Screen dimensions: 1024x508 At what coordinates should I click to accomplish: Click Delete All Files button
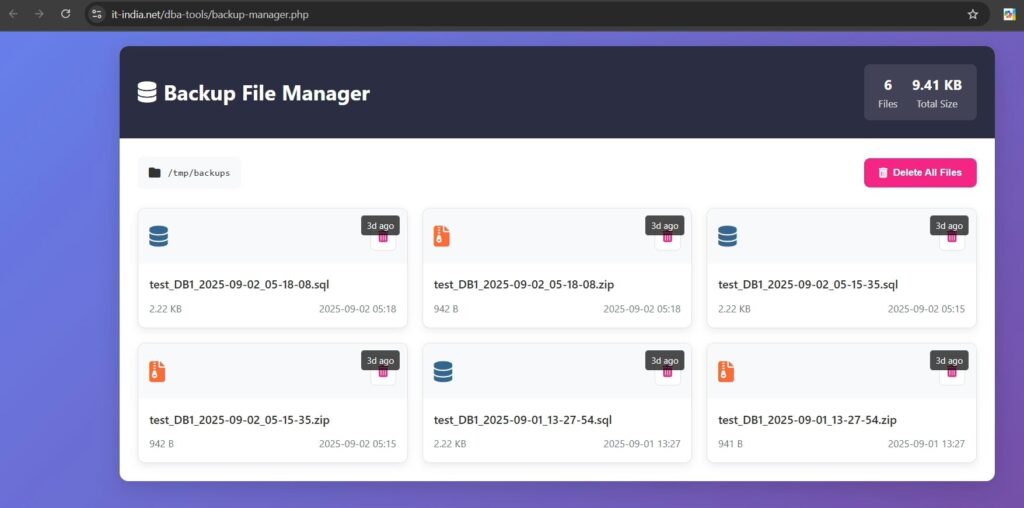pyautogui.click(x=920, y=172)
